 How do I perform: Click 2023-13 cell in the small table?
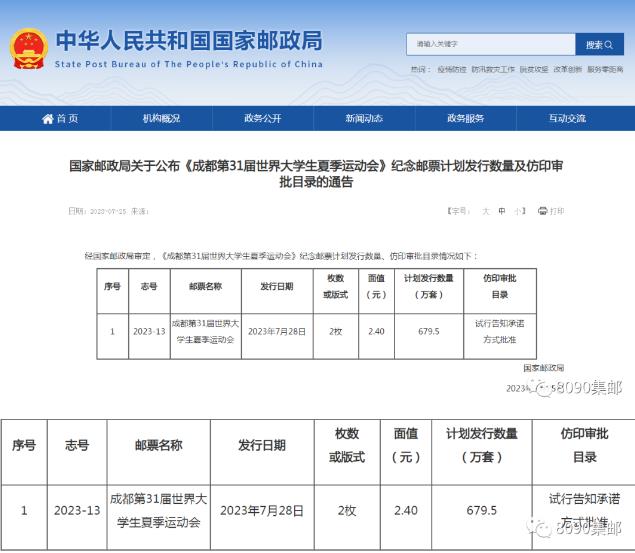tap(149, 332)
